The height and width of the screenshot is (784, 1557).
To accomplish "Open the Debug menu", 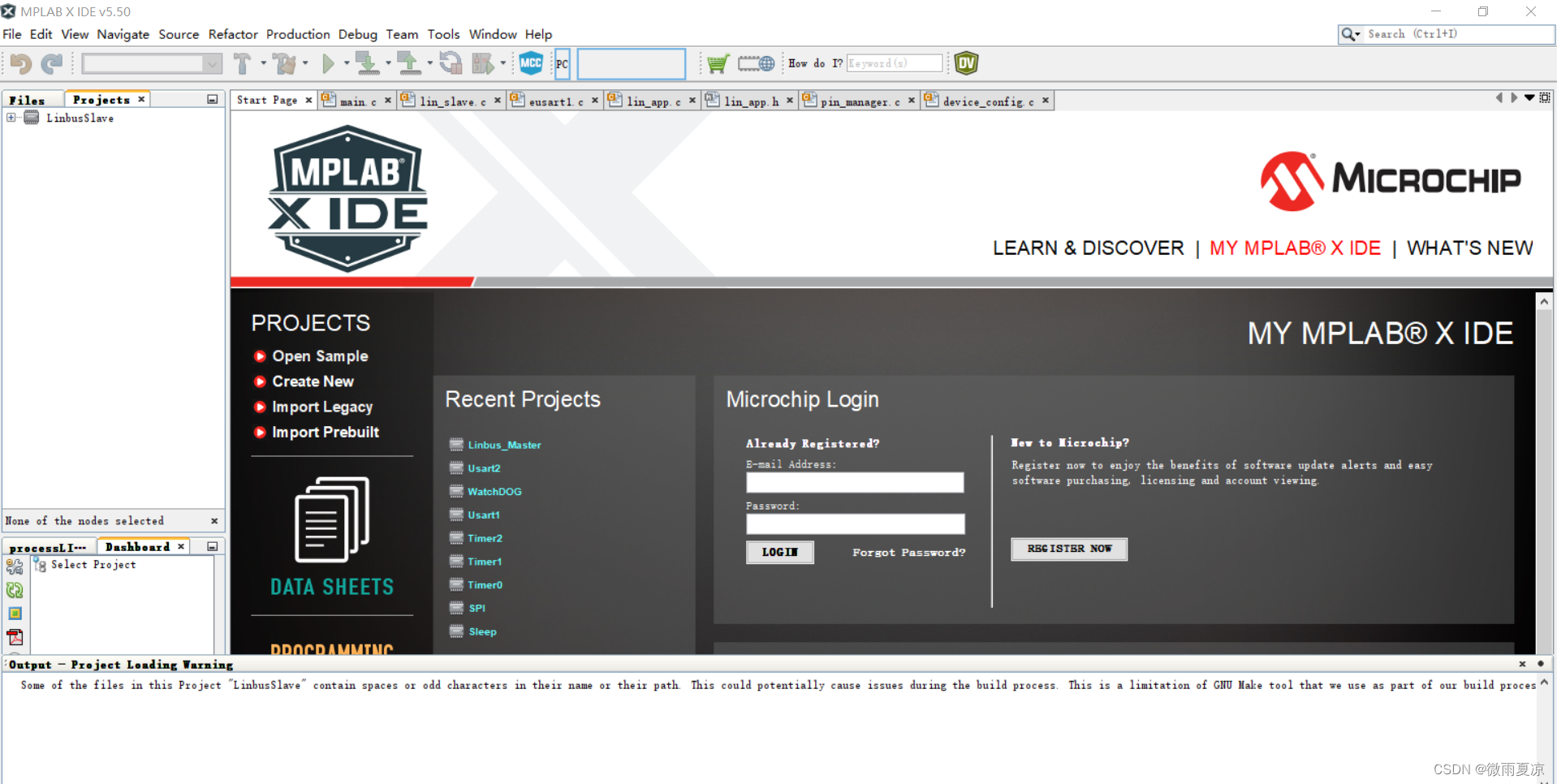I will coord(358,34).
